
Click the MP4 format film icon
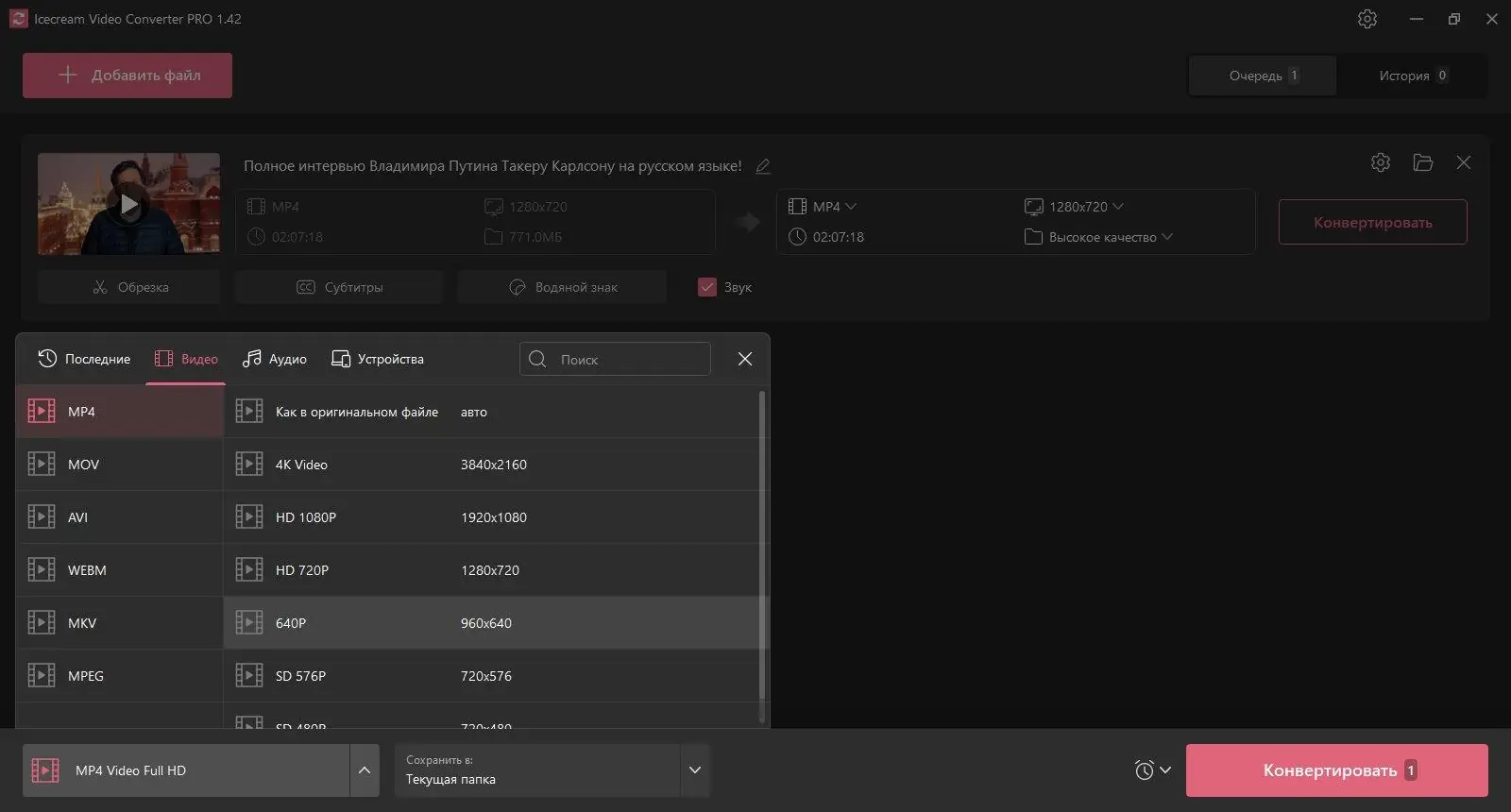click(x=42, y=411)
